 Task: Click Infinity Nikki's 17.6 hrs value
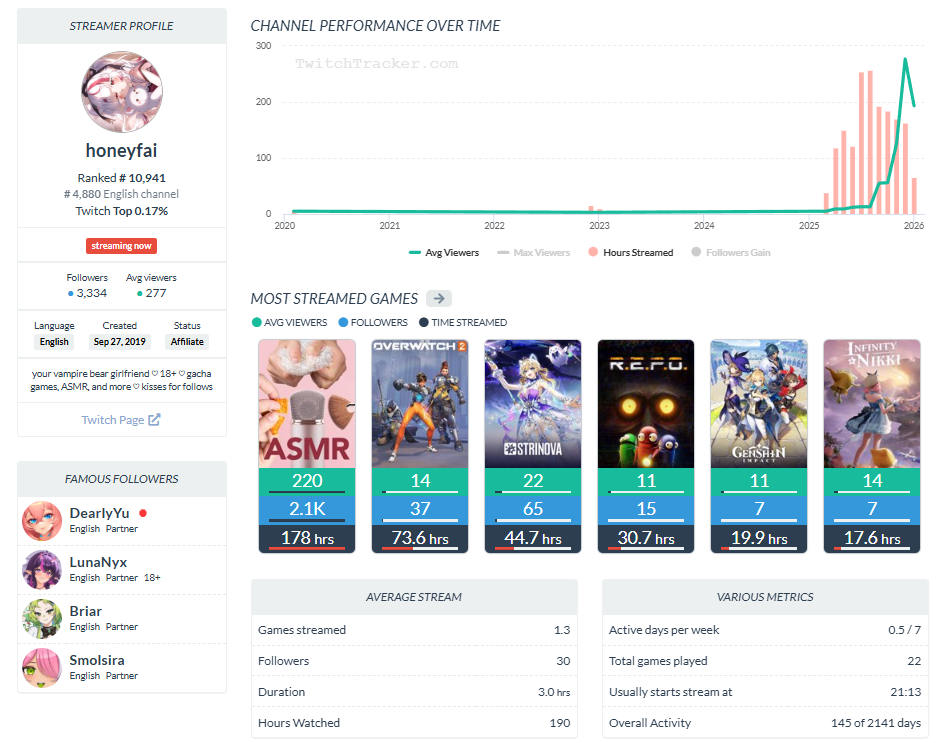[872, 538]
